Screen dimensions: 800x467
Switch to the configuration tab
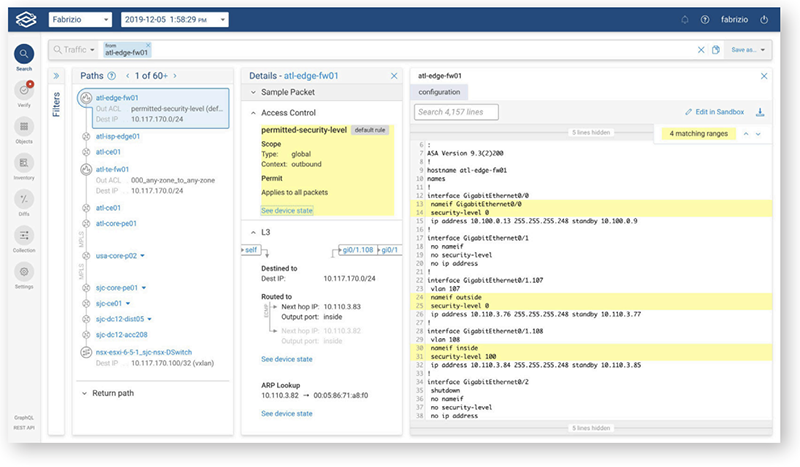pos(439,92)
